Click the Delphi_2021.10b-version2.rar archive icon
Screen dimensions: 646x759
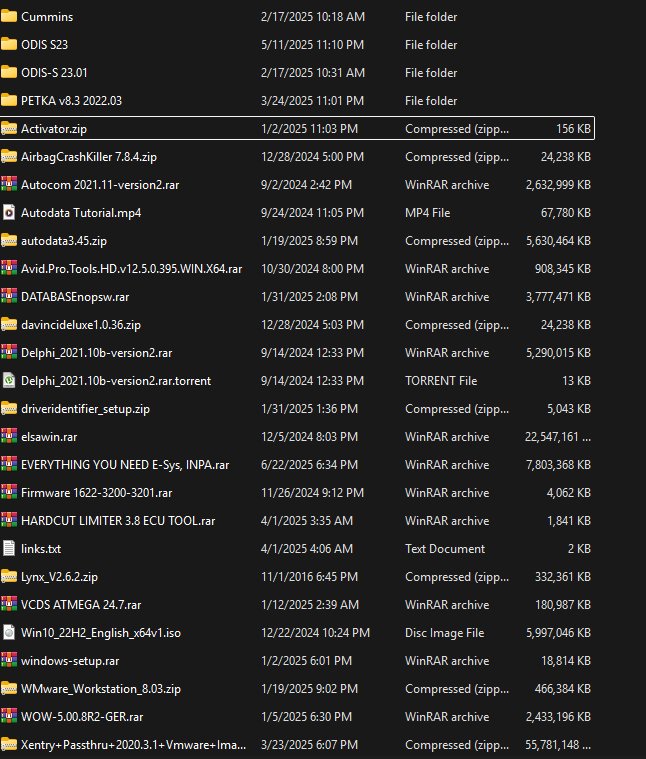coord(9,353)
